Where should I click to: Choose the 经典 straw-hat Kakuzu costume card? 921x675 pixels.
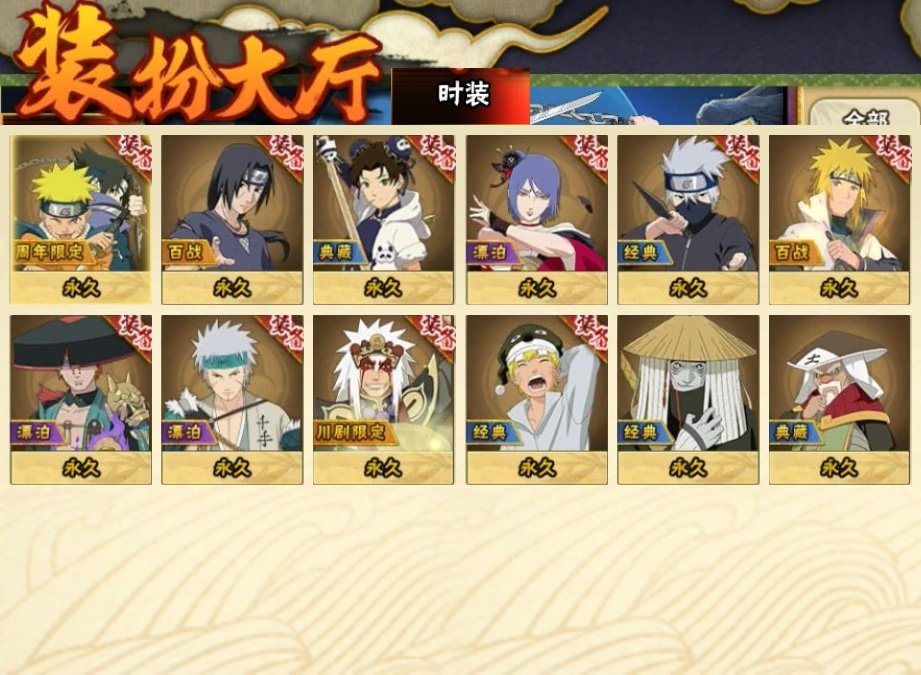(x=688, y=399)
